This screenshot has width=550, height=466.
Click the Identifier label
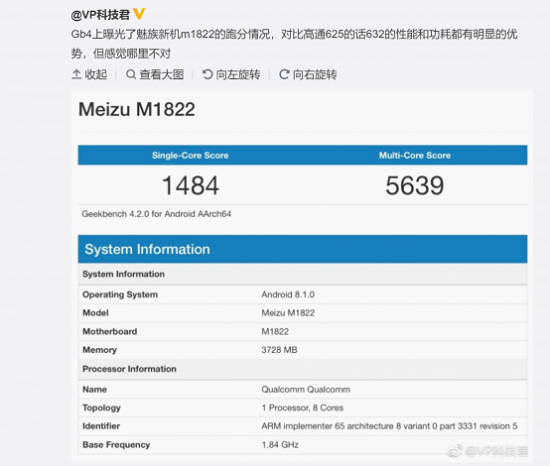[101, 426]
